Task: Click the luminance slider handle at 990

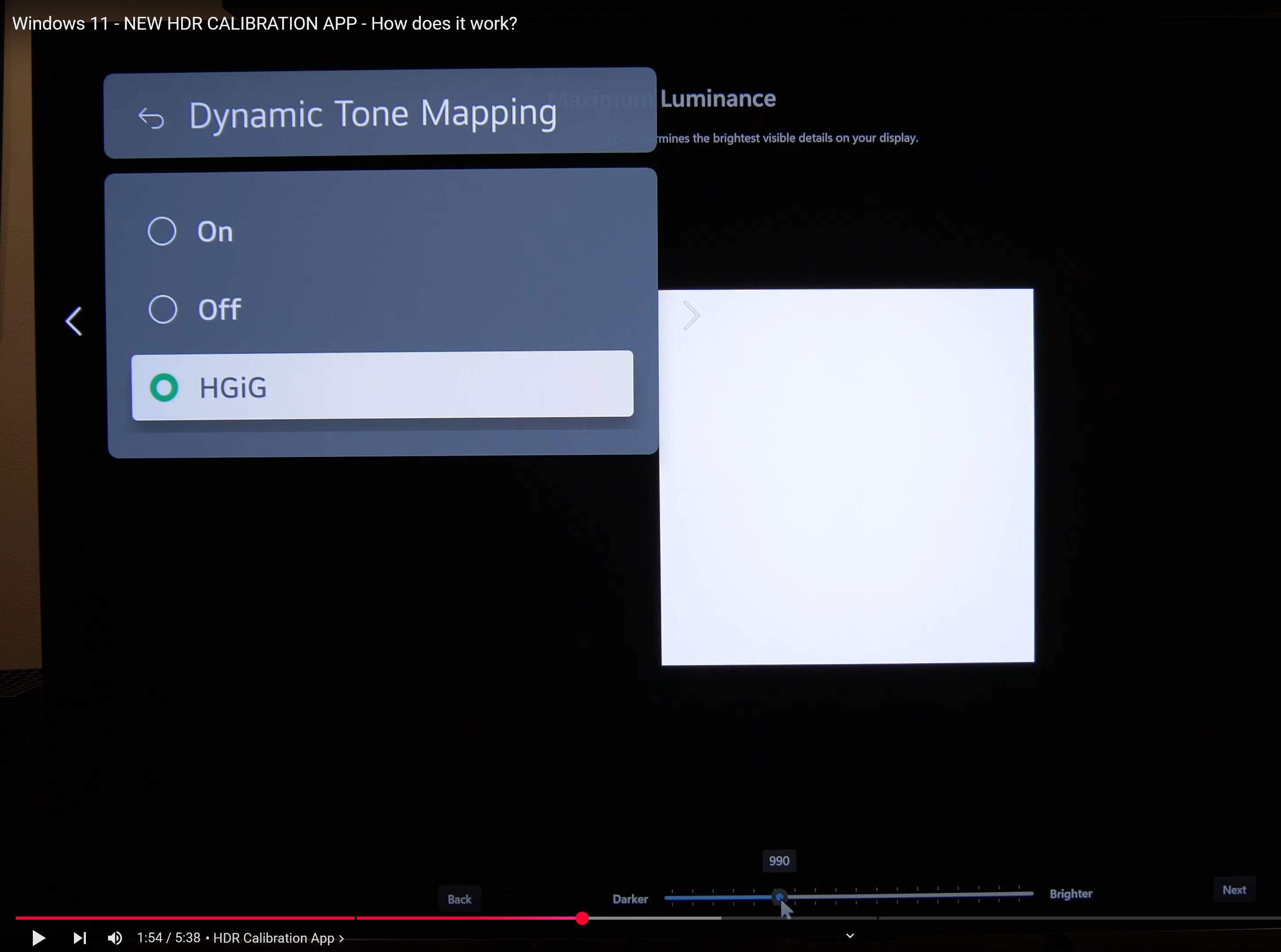Action: point(779,897)
